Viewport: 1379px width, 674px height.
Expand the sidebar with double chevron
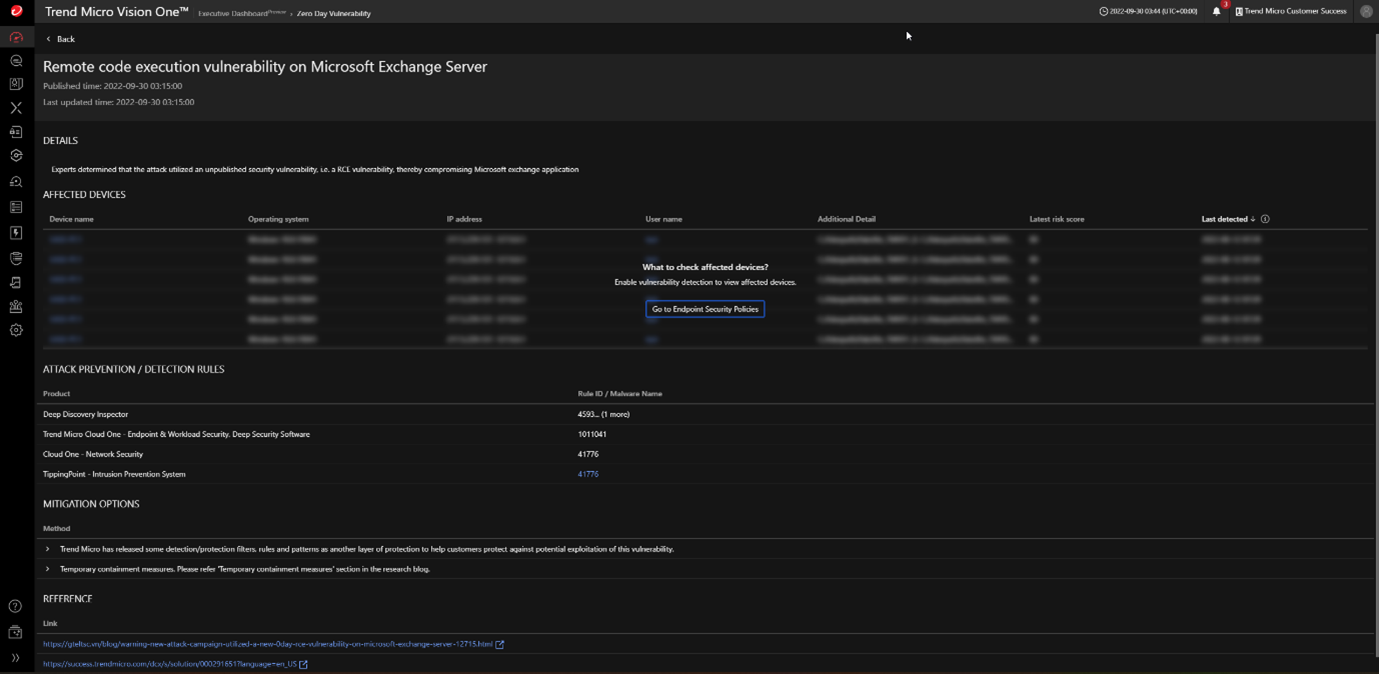15,658
